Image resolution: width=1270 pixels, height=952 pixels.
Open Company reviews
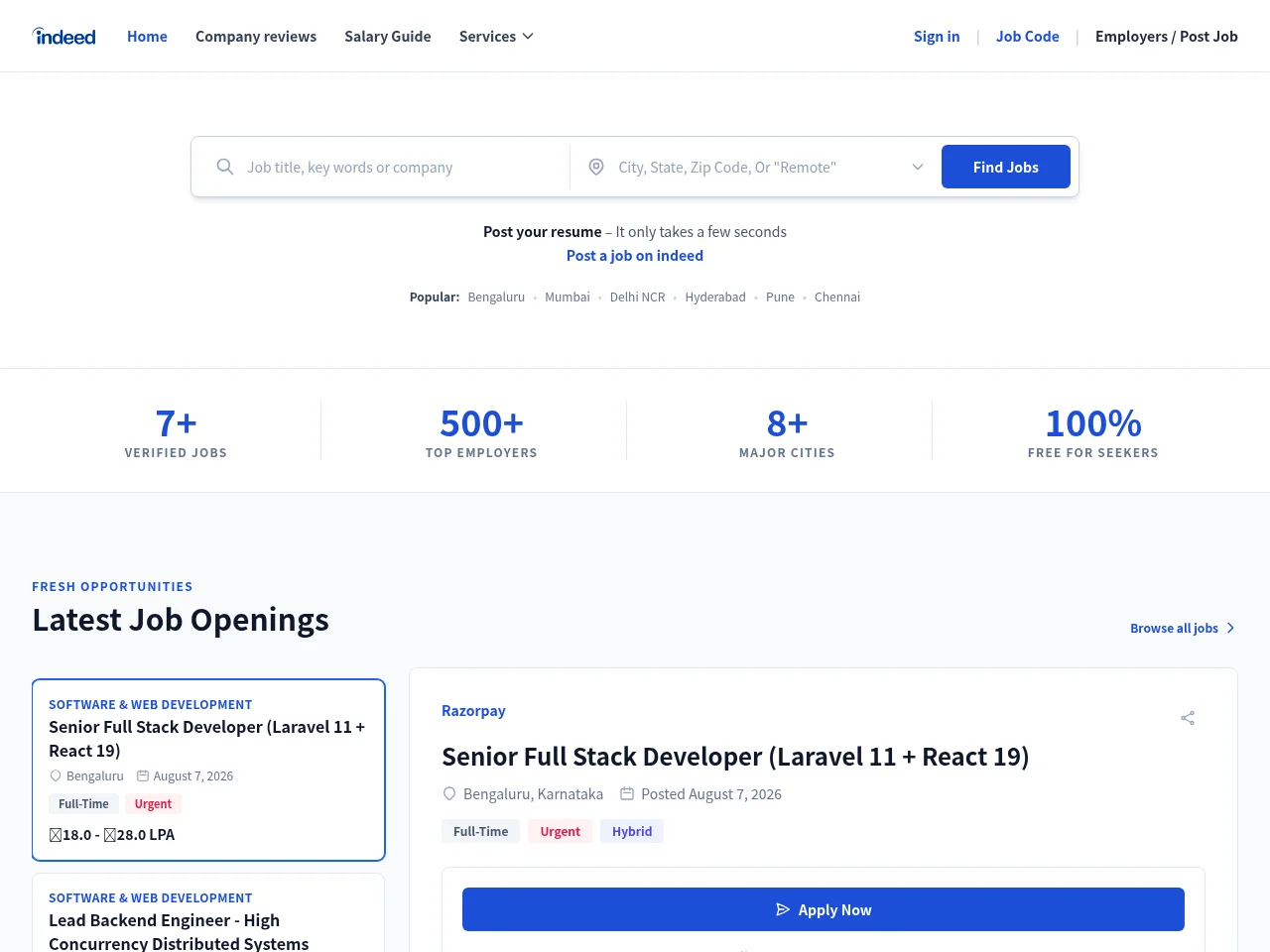(x=256, y=37)
